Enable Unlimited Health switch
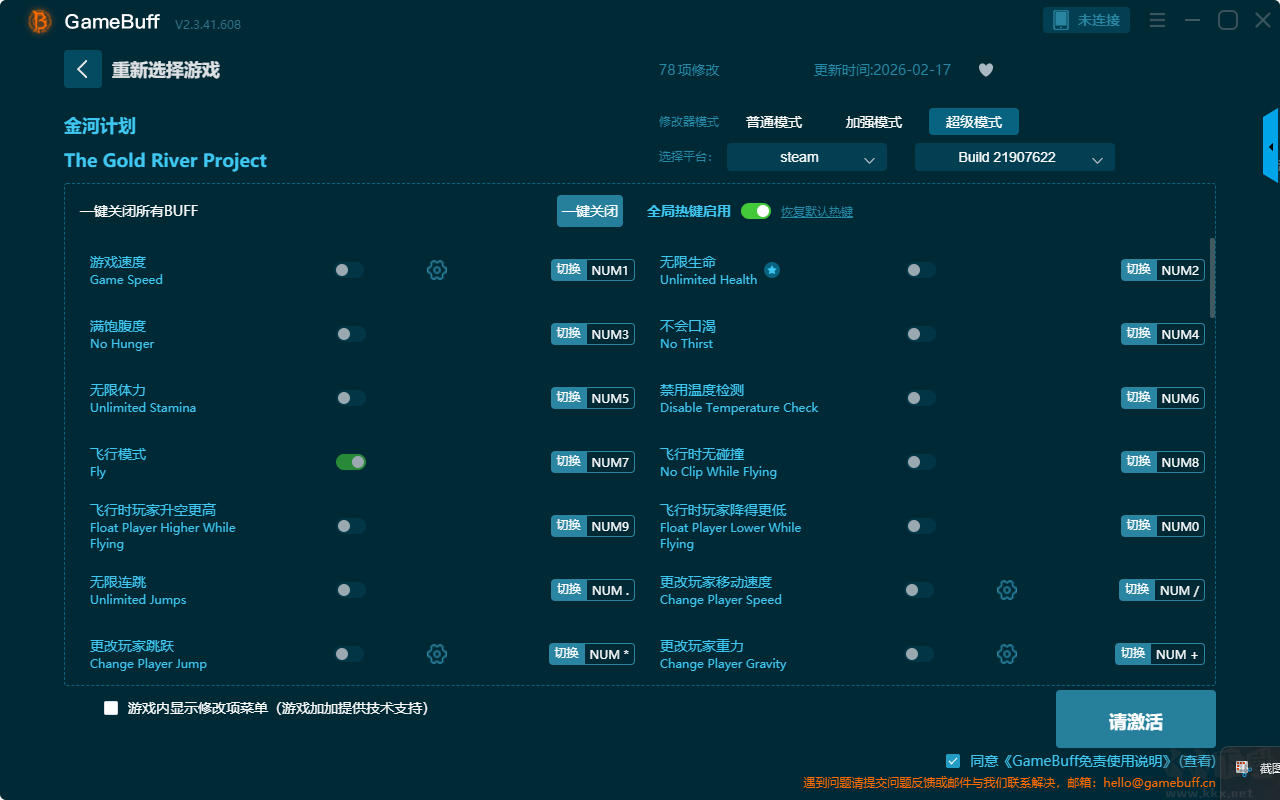 [x=920, y=270]
